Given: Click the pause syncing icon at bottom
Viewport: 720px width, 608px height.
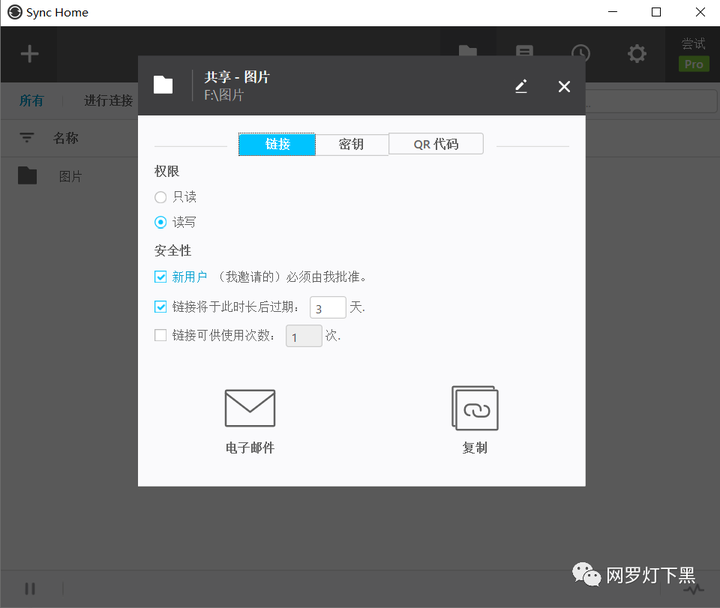Looking at the screenshot, I should 30,588.
